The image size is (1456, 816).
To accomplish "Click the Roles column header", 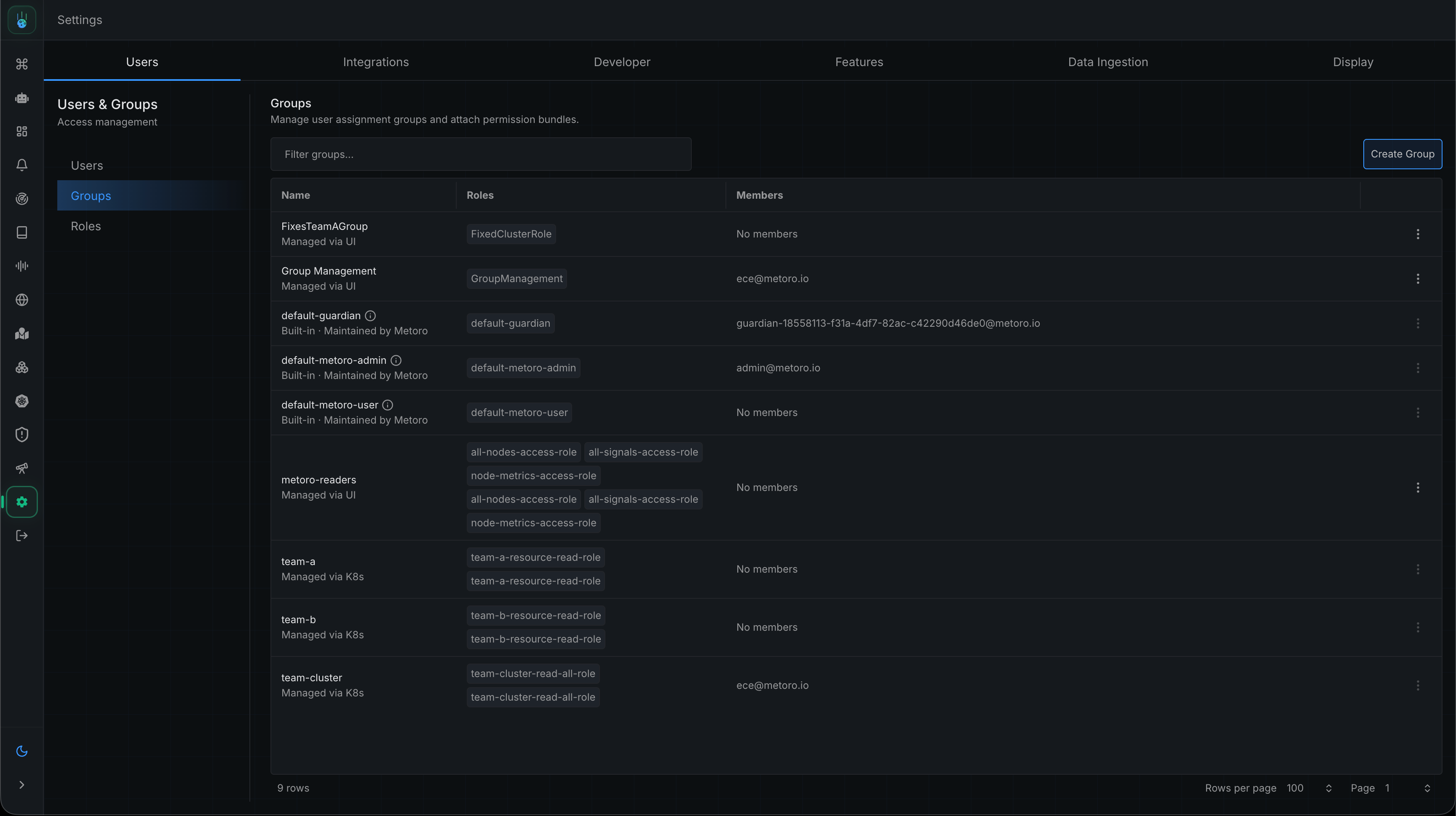I will (x=480, y=195).
